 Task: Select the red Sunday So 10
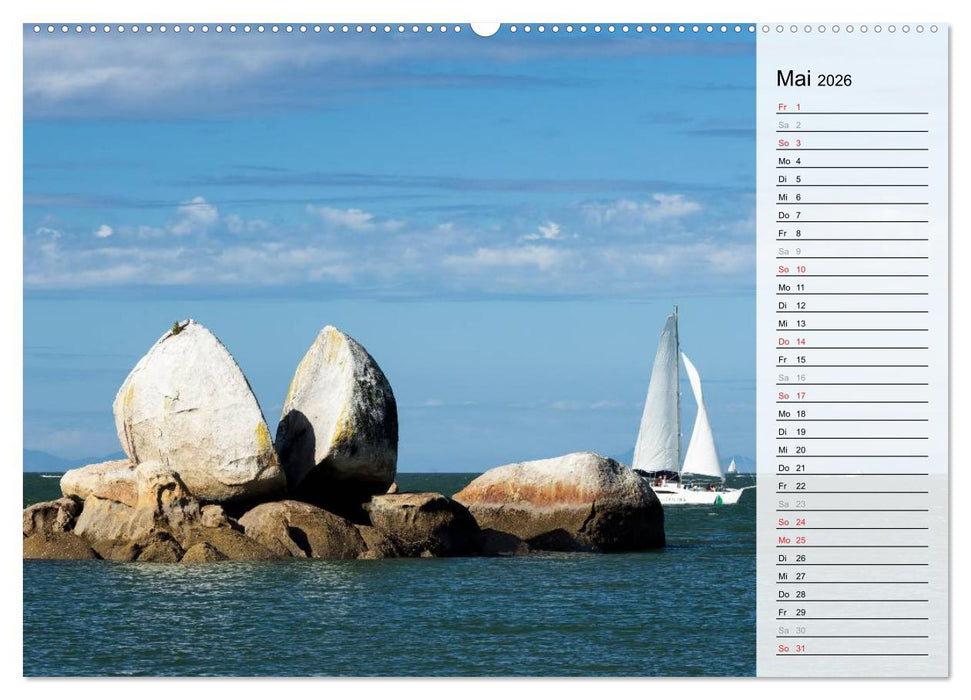[x=790, y=269]
